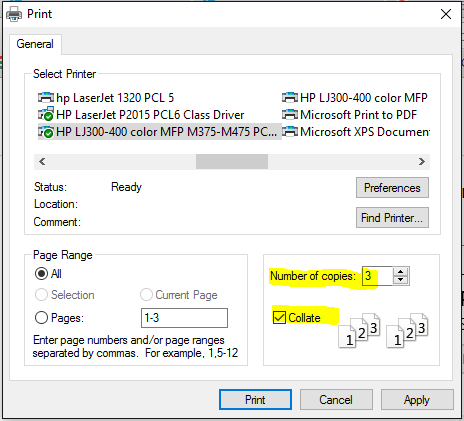
Task: Click the printer icon in the title bar
Action: 14,14
